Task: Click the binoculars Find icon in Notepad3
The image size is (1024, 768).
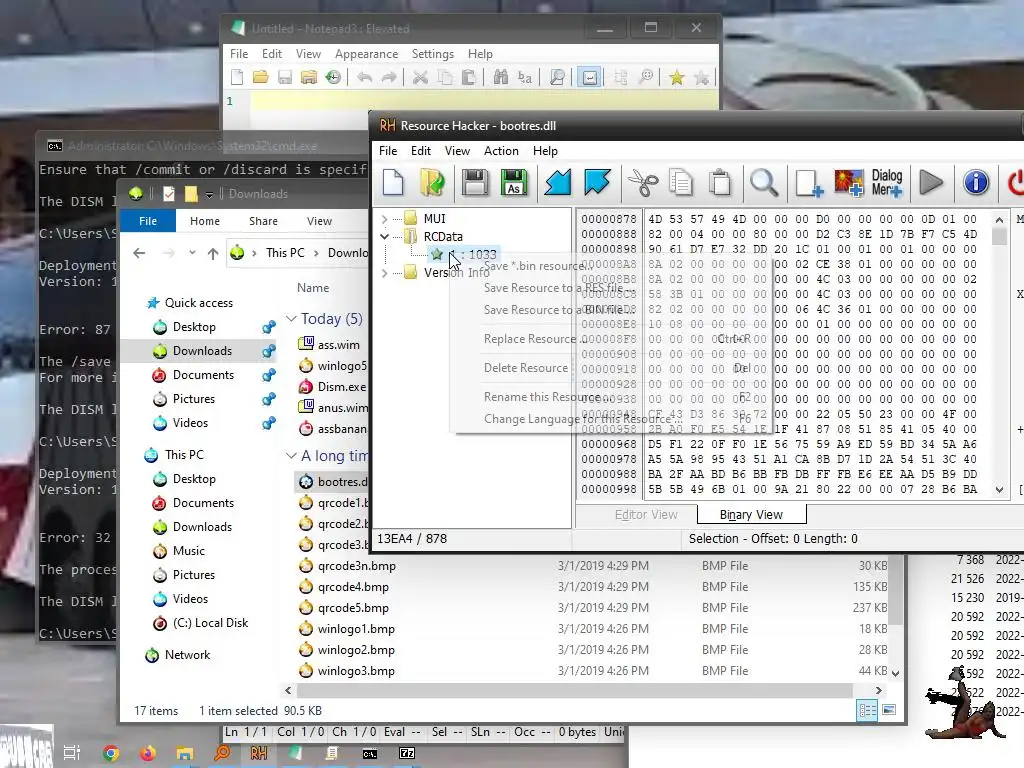Action: tap(501, 78)
